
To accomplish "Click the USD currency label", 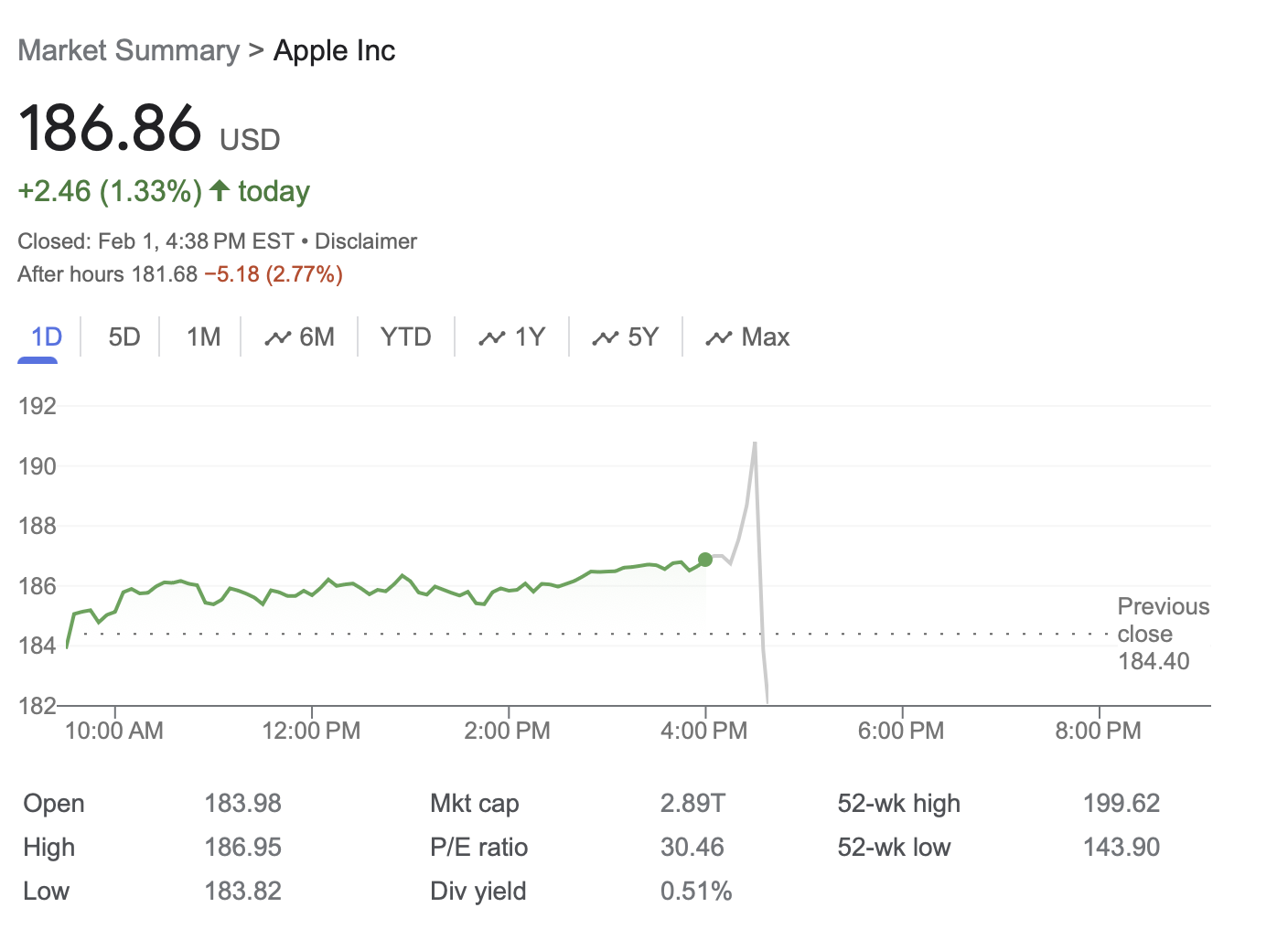I will tap(250, 140).
